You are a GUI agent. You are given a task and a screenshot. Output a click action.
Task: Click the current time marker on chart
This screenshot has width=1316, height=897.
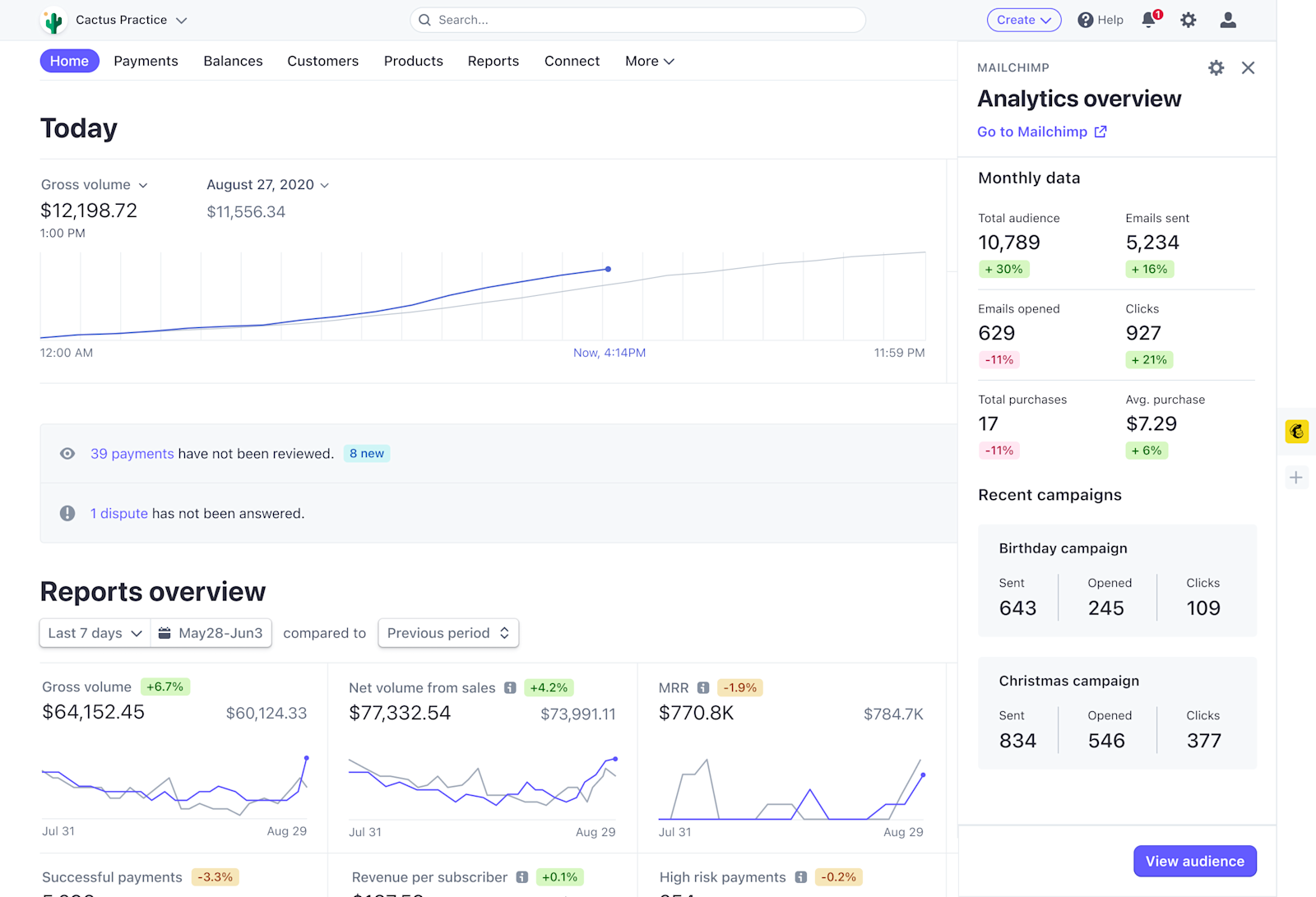[608, 269]
